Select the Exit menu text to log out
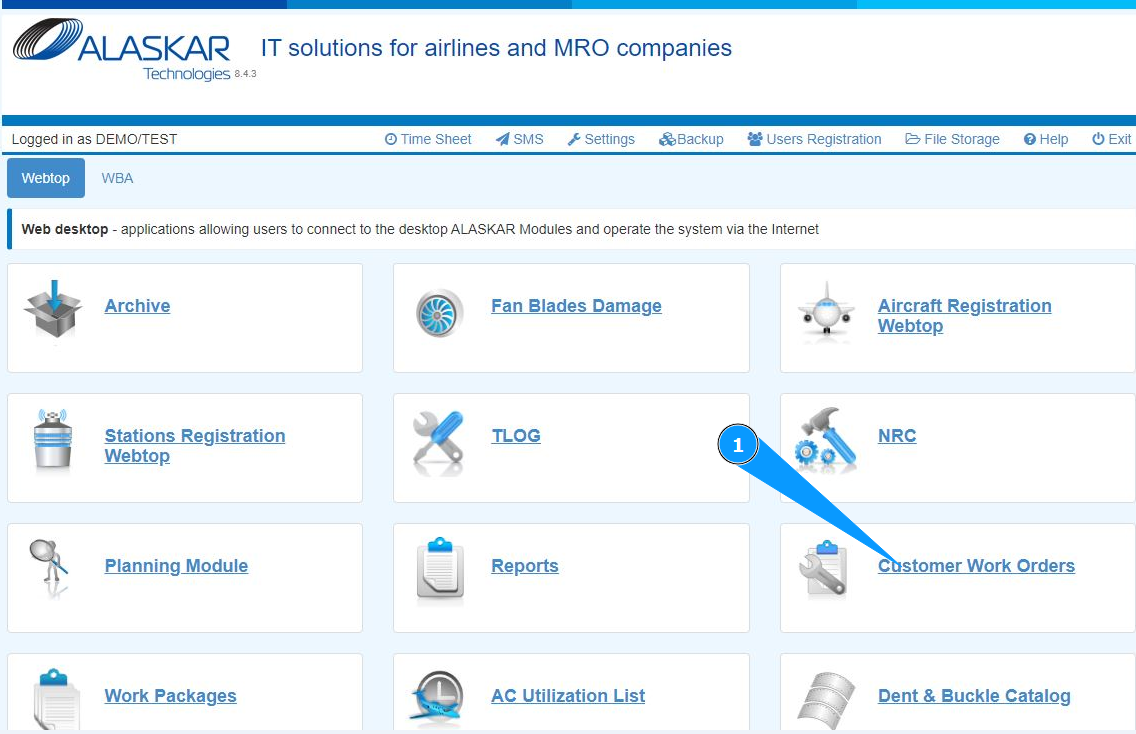The height and width of the screenshot is (734, 1136). coord(1119,139)
